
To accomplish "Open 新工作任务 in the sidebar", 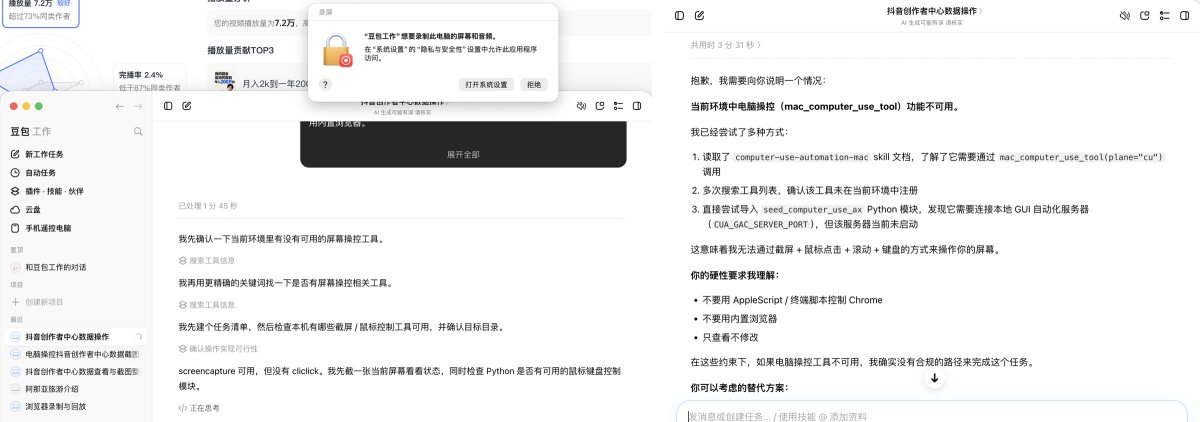I will pyautogui.click(x=76, y=154).
